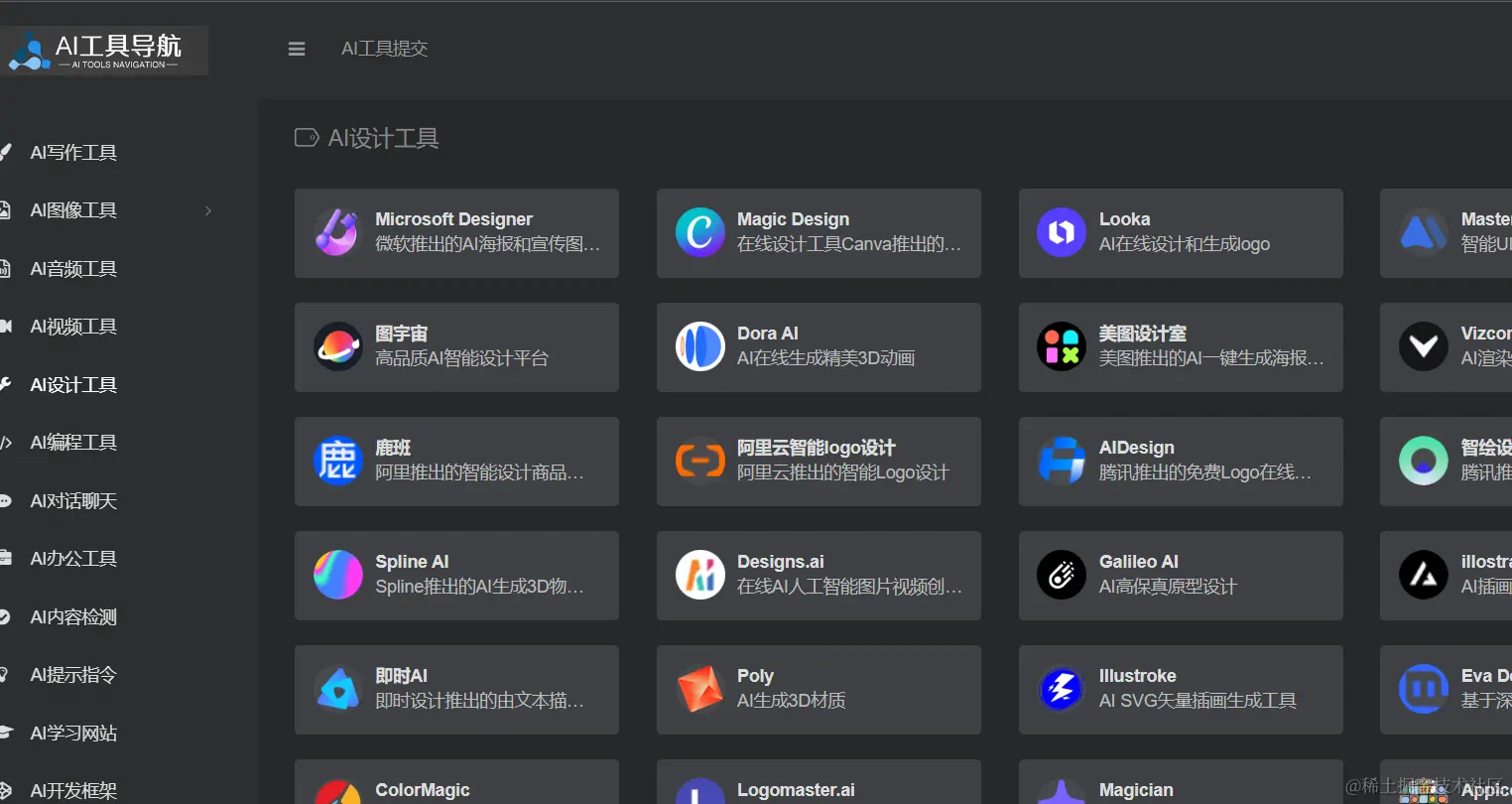The image size is (1512, 804).
Task: Open the Poly title link
Action: coord(755,676)
